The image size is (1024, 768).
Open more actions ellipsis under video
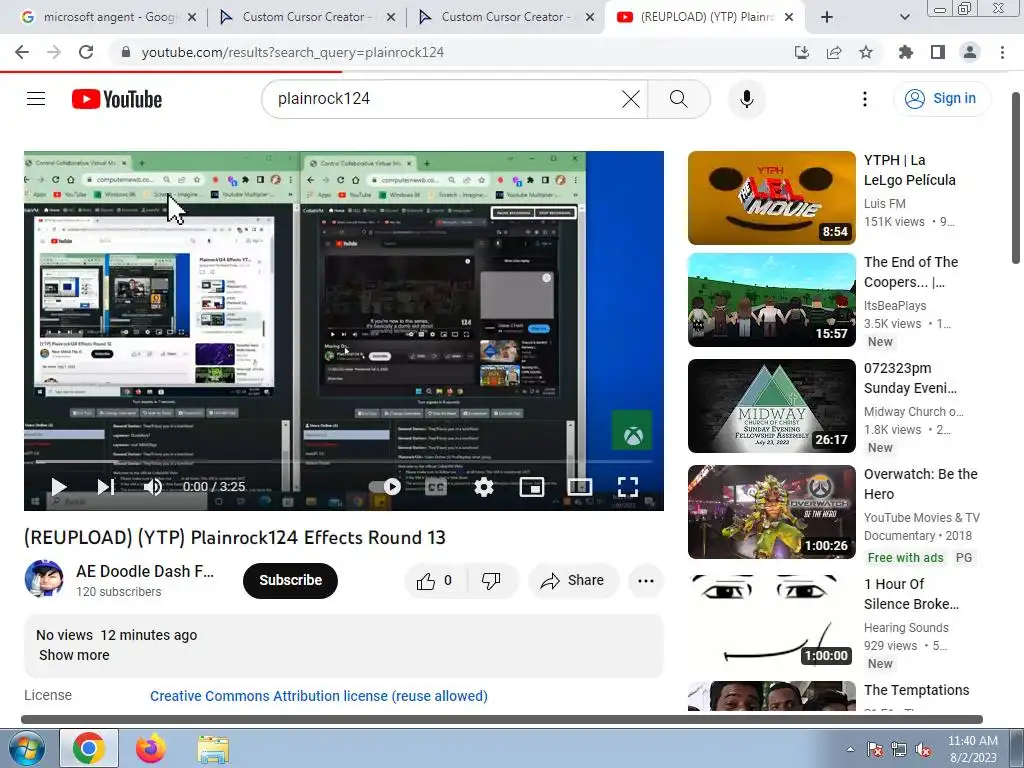(x=645, y=581)
